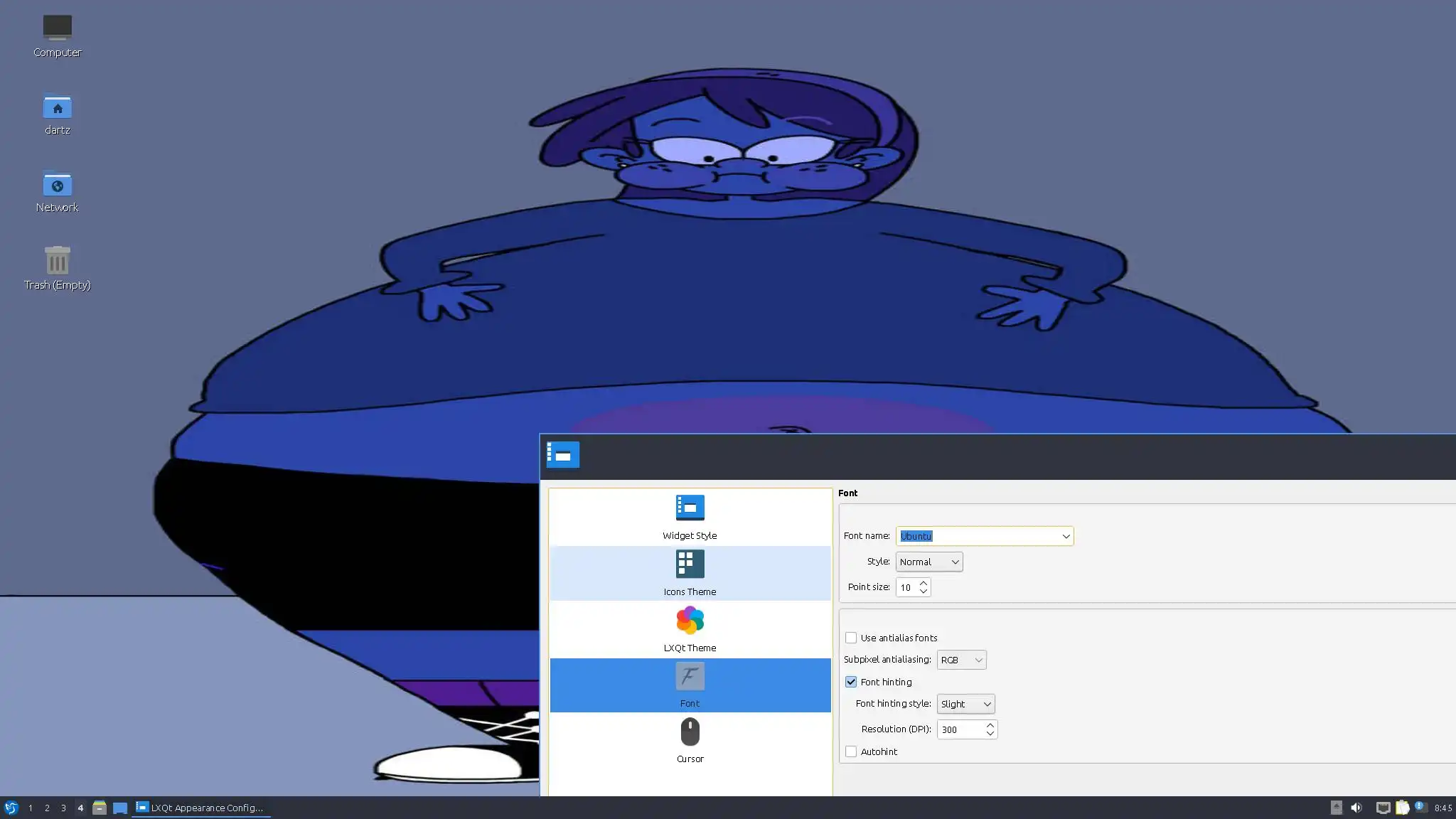Enable Use antialias fonts checkbox
Image resolution: width=1456 pixels, height=819 pixels.
[x=851, y=638]
